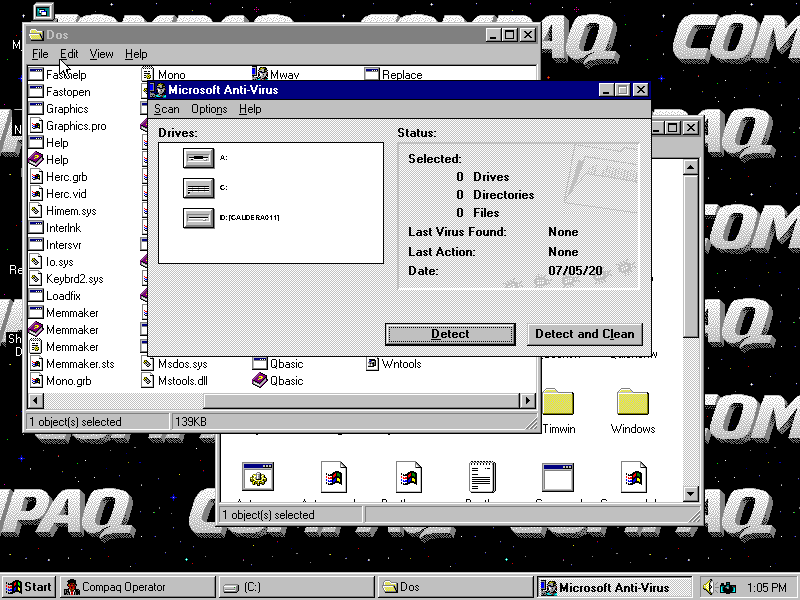The image size is (800, 600).
Task: Select the Interlnk program icon
Action: pos(36,228)
